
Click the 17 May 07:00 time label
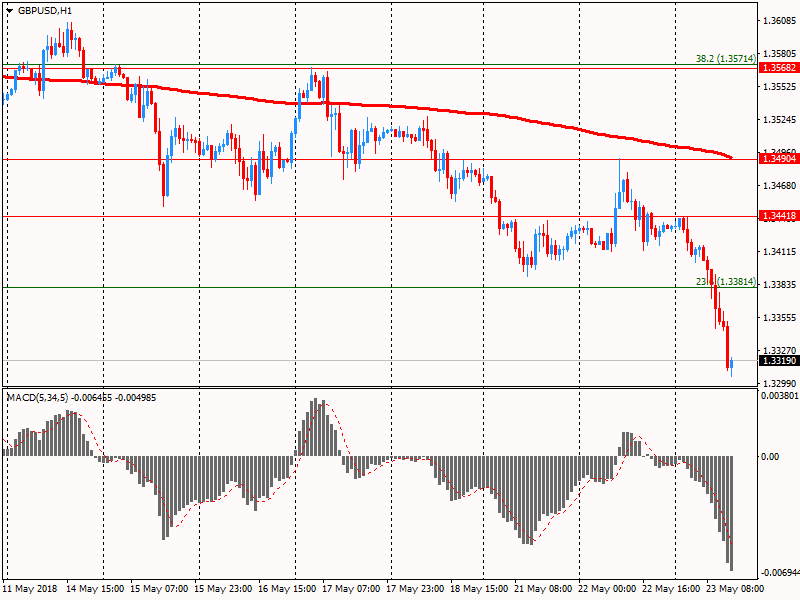[x=353, y=589]
